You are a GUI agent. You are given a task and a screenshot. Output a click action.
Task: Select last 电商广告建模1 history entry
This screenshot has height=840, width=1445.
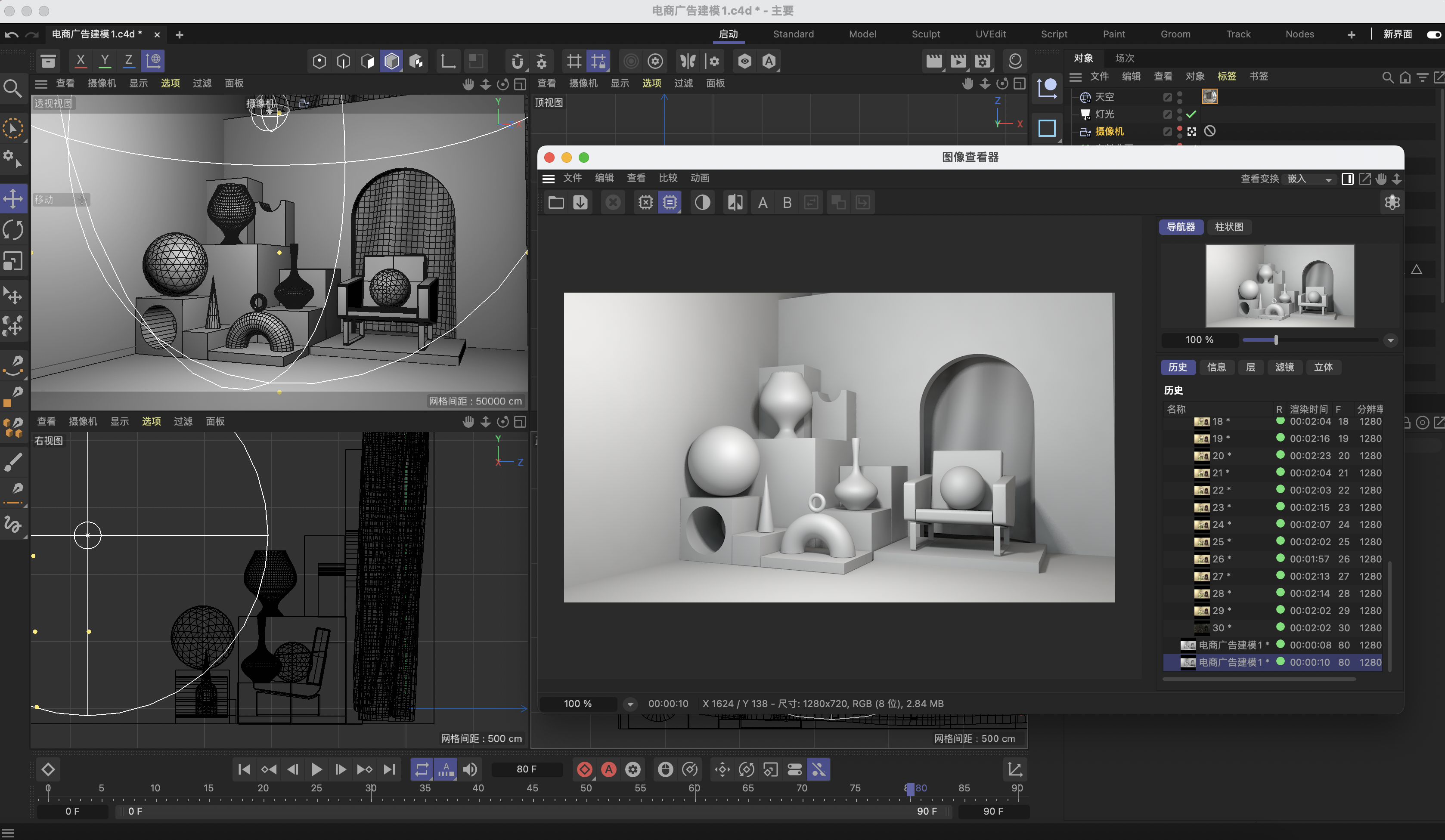pyautogui.click(x=1273, y=662)
